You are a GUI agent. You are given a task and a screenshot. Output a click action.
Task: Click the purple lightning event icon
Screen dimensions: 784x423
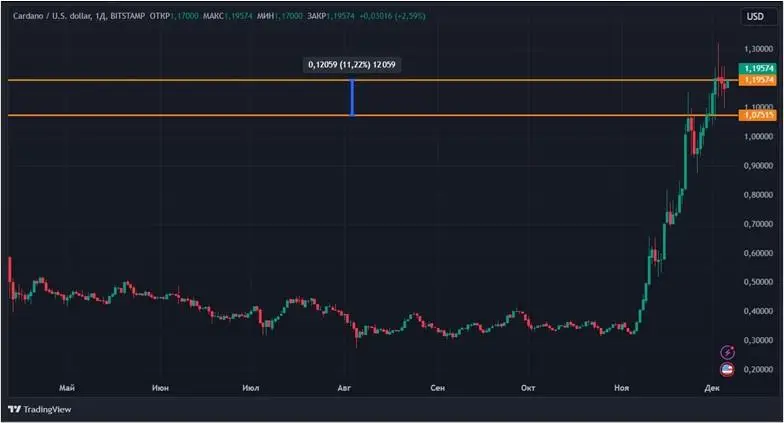click(727, 351)
